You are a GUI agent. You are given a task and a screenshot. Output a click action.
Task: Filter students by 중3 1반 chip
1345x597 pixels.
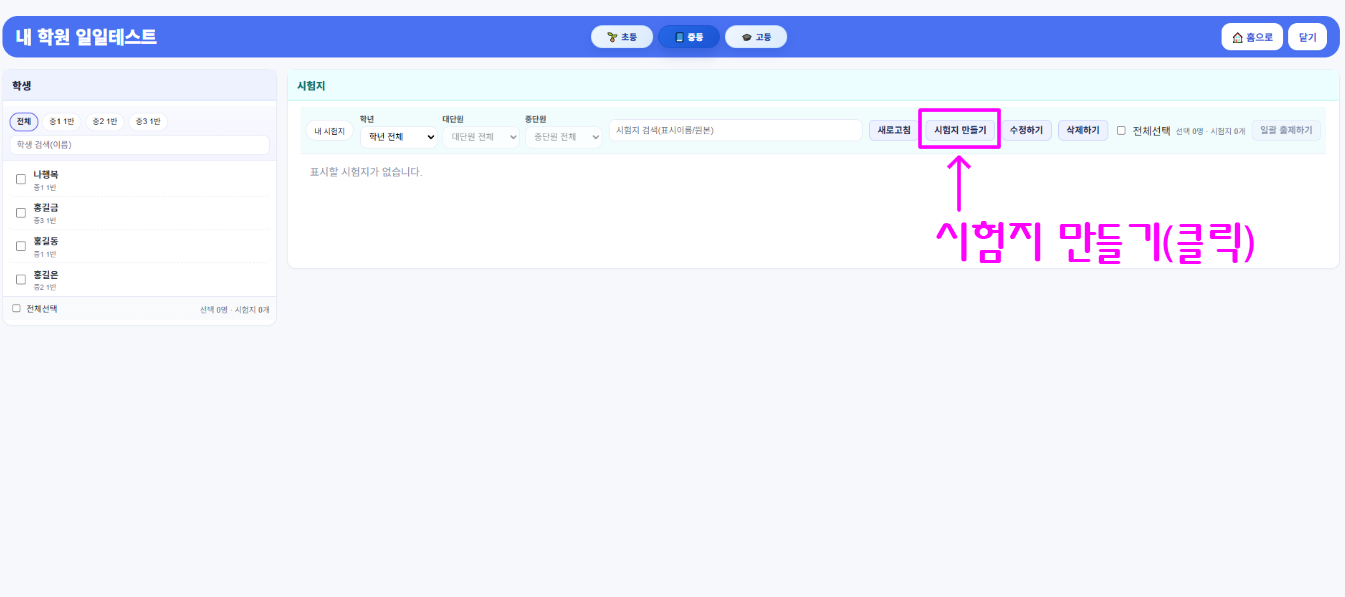pos(148,122)
